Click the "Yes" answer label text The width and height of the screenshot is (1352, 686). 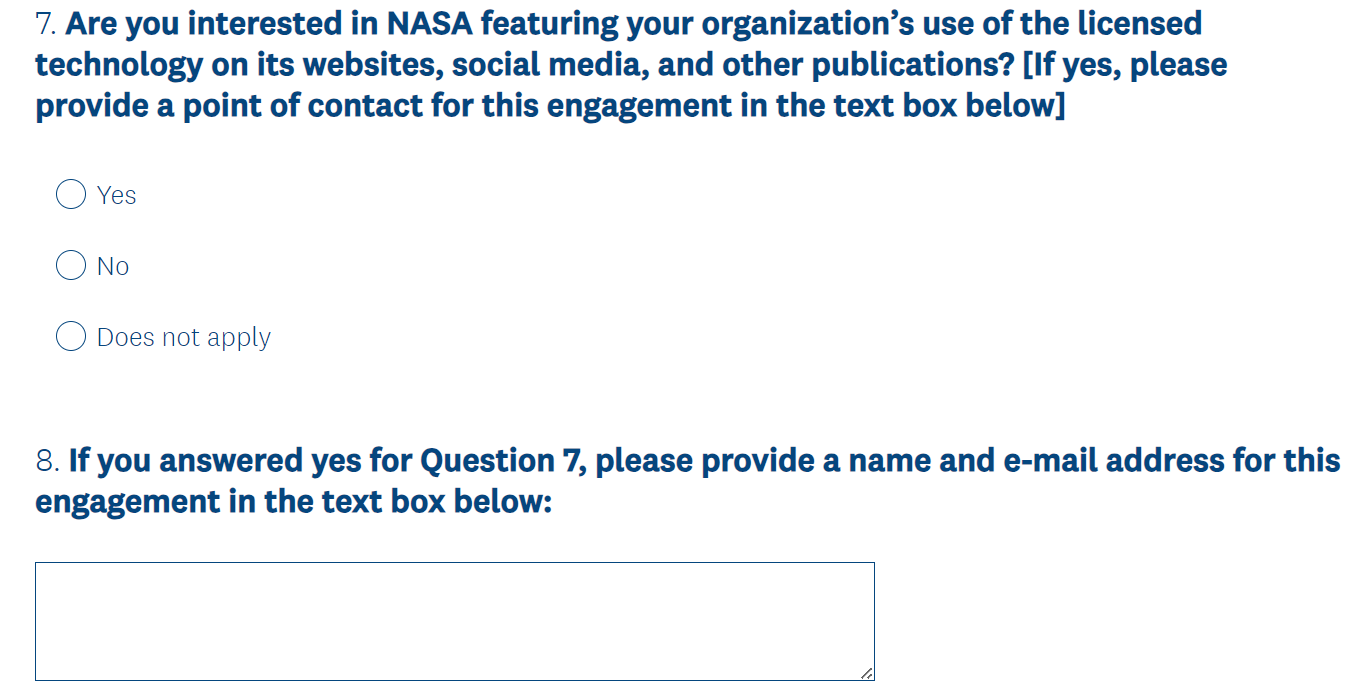click(116, 195)
